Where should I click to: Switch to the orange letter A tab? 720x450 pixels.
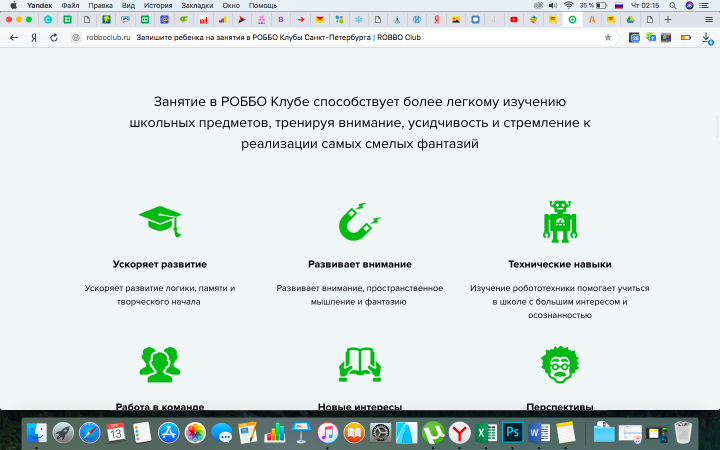click(x=592, y=19)
